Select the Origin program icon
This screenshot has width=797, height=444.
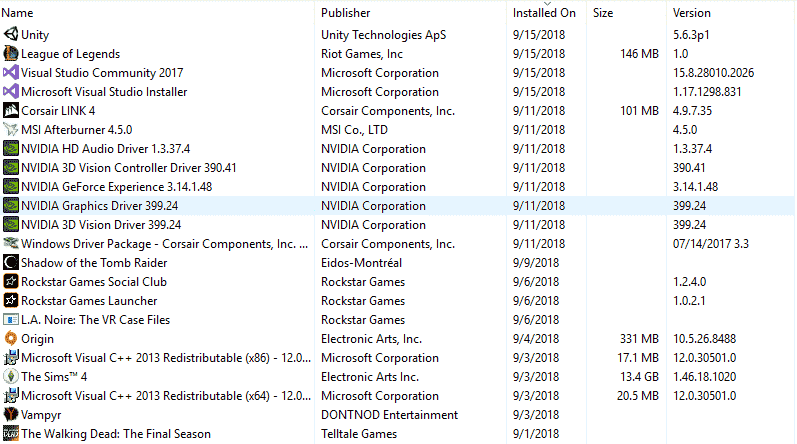tap(11, 338)
